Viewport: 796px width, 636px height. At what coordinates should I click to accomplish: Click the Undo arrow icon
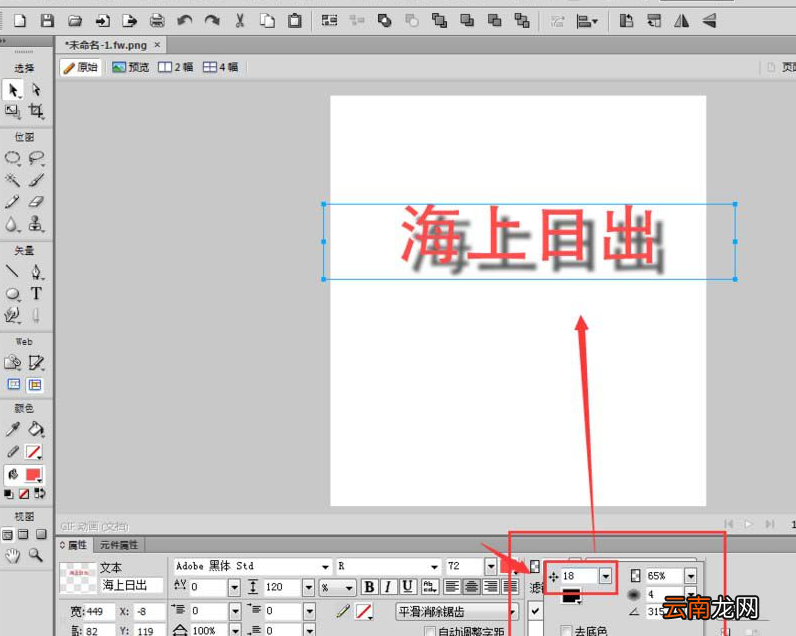click(x=184, y=21)
